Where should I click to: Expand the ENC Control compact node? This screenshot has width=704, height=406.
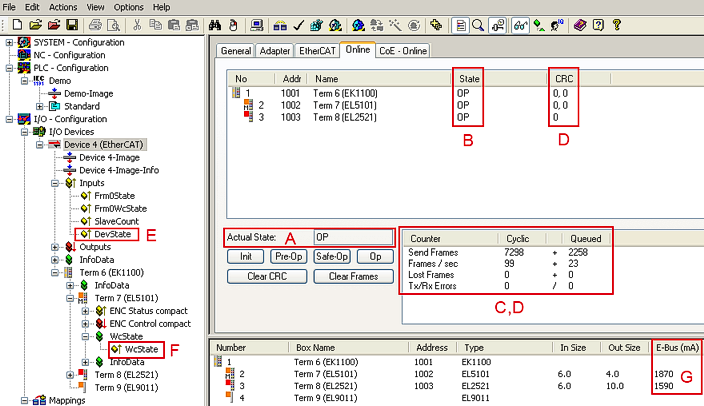pos(85,324)
